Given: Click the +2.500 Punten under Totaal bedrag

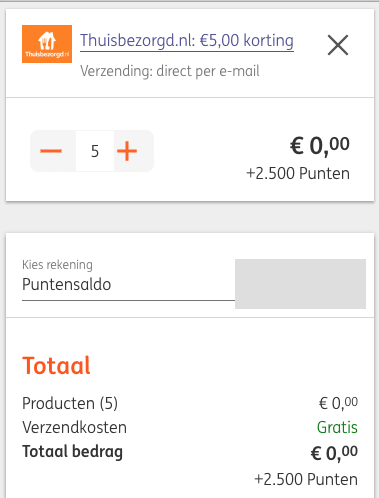Looking at the screenshot, I should coord(306,479).
